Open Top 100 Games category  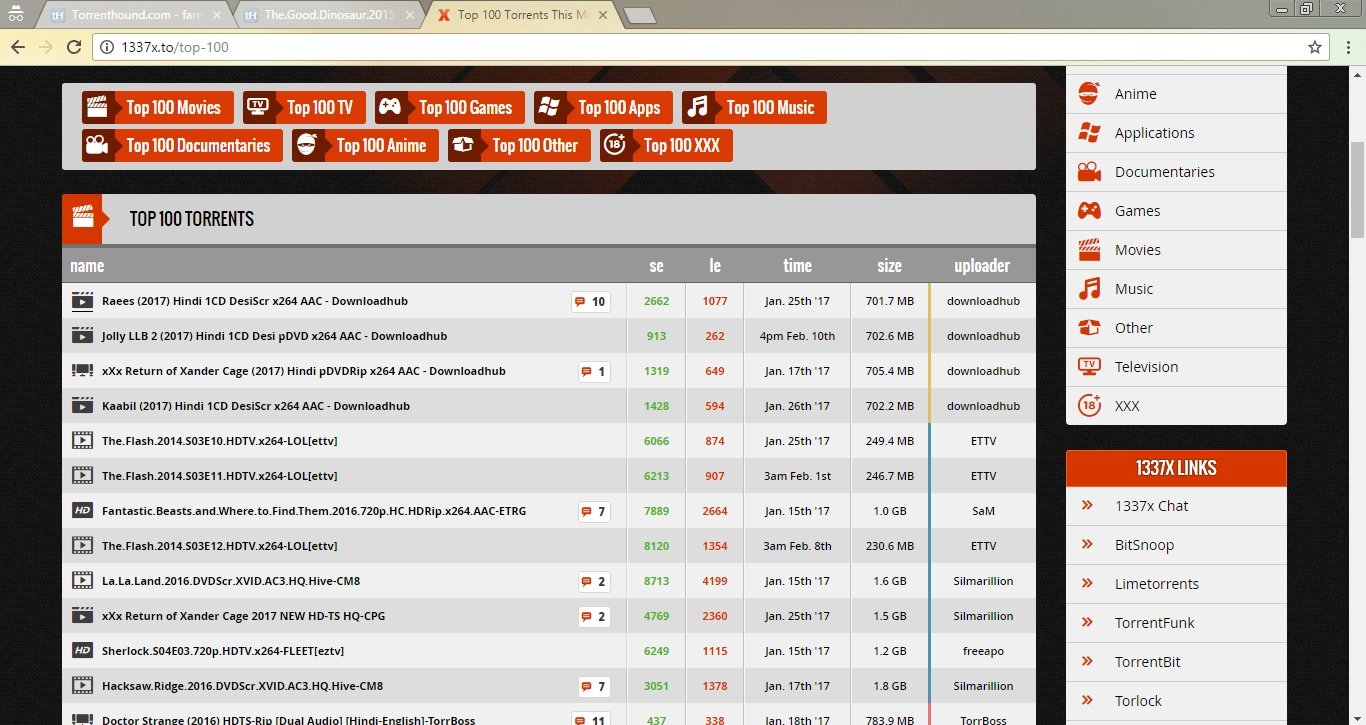point(450,108)
